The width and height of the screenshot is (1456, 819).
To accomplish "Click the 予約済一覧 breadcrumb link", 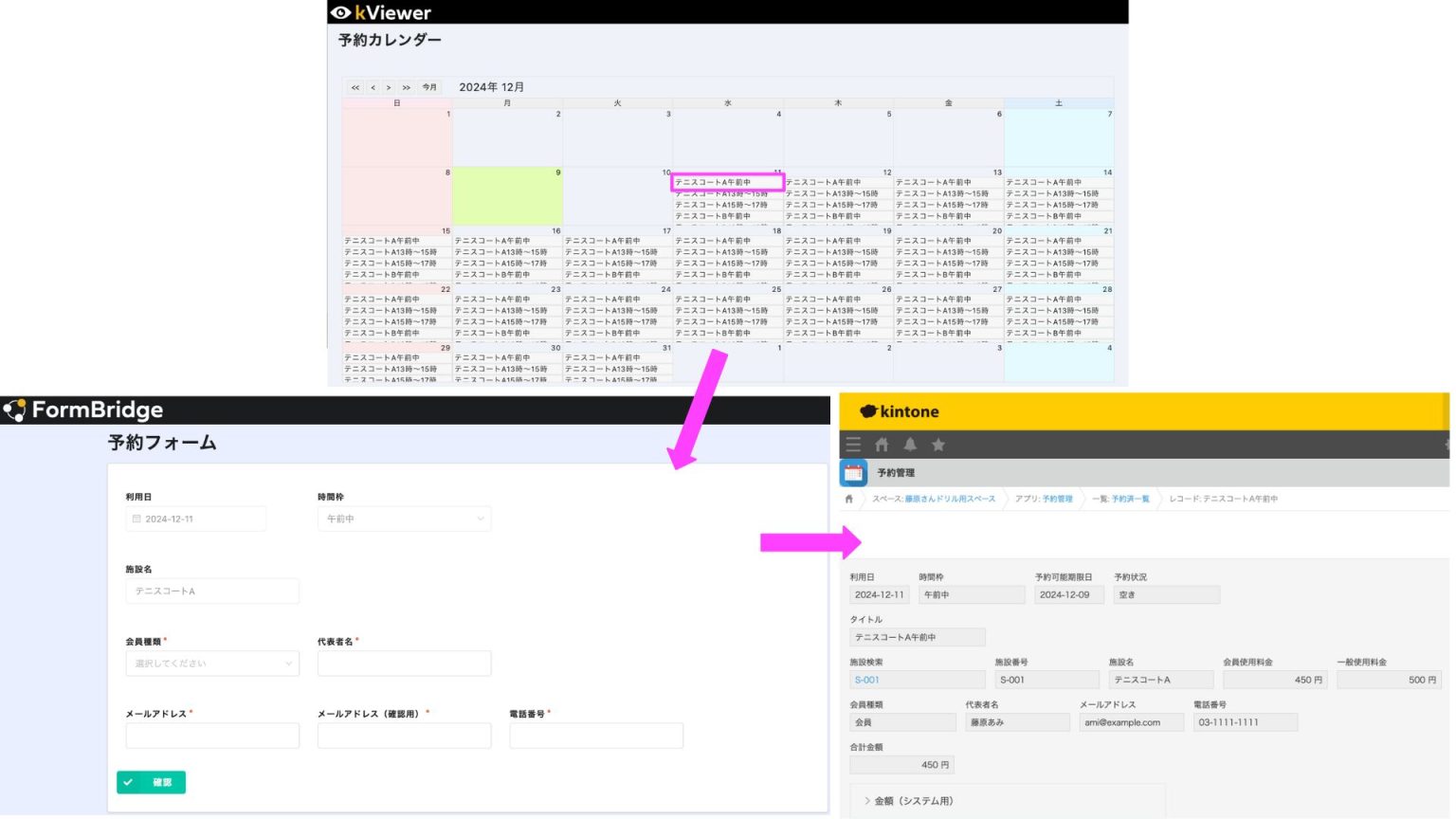I will 1132,498.
